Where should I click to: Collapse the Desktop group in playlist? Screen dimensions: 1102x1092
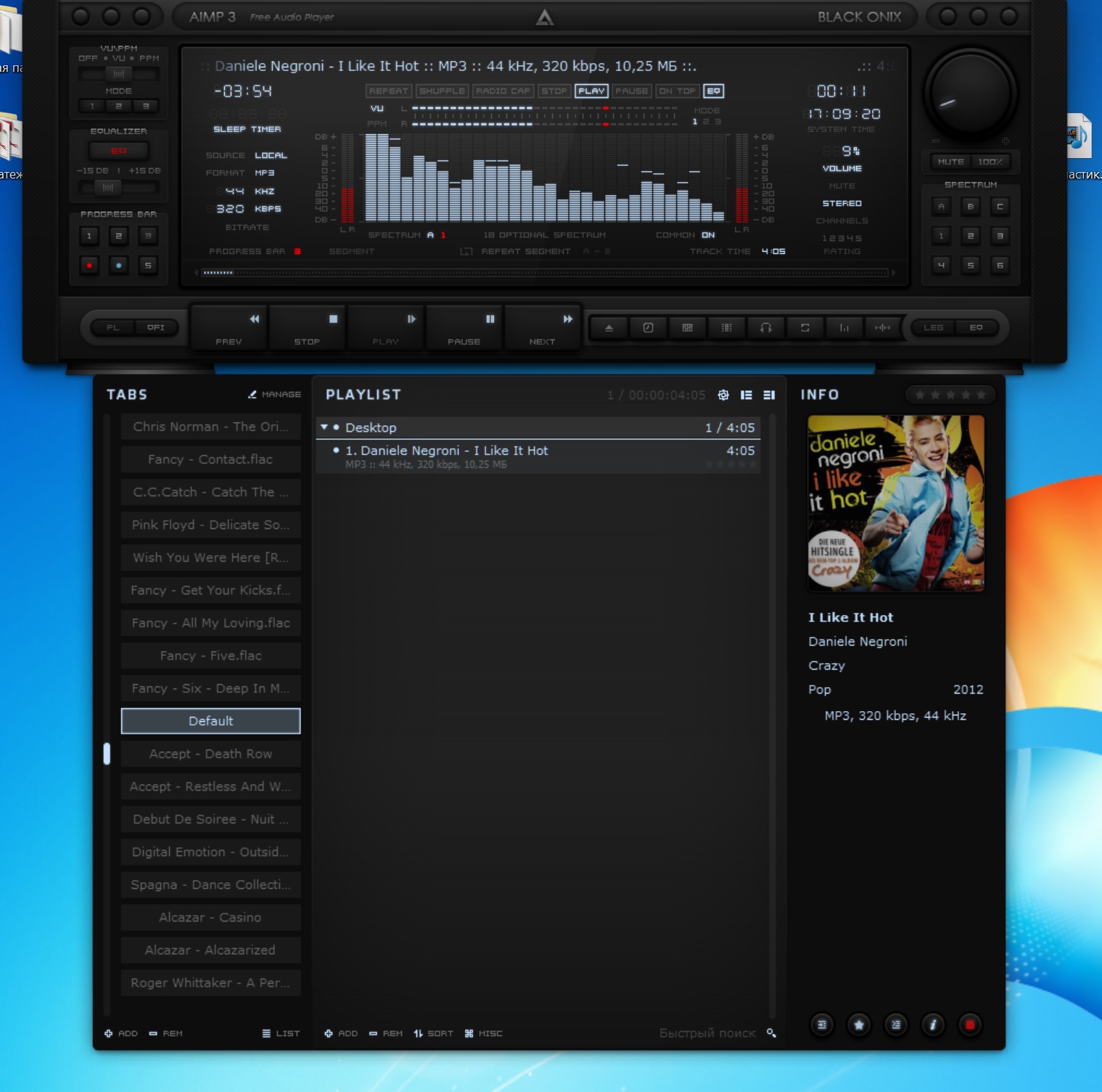[324, 427]
